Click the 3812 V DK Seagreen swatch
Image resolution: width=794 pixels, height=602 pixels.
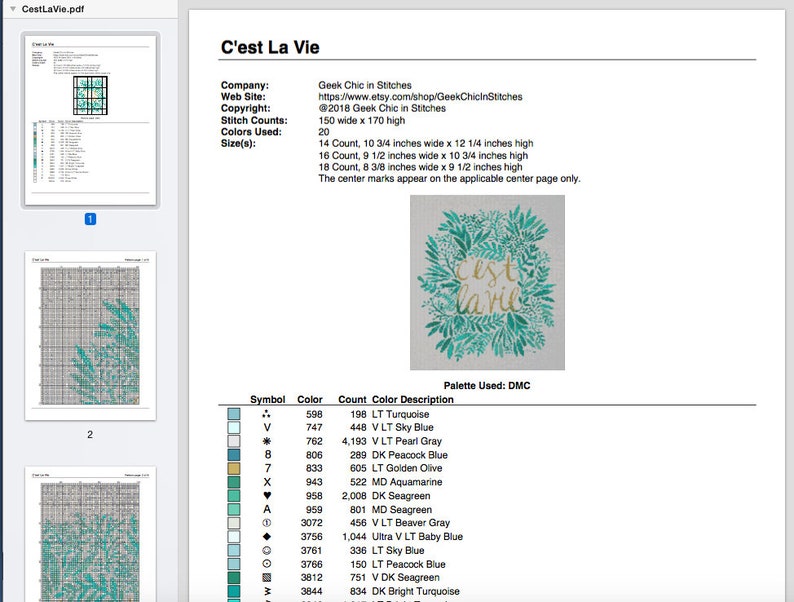pos(233,578)
